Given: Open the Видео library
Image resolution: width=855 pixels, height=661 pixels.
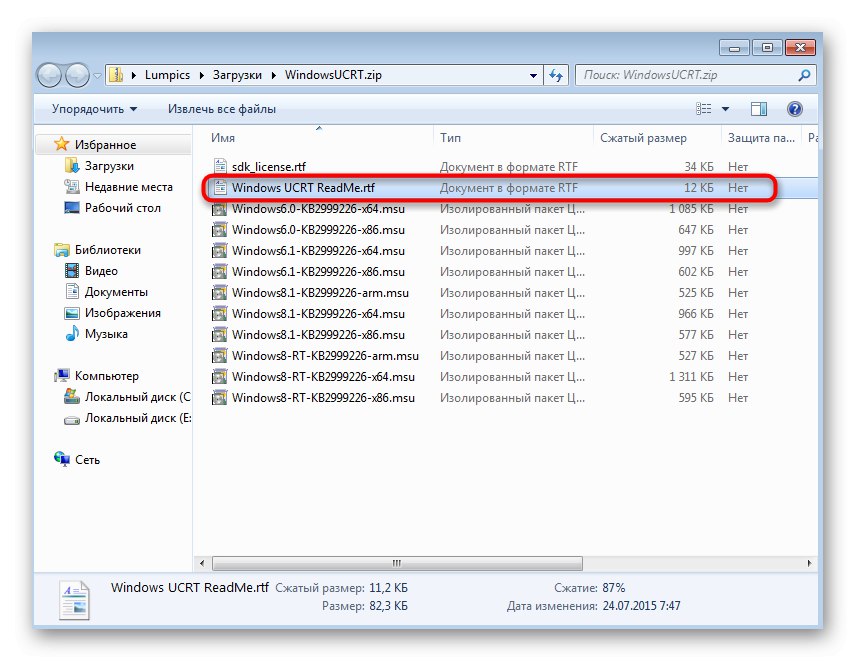Looking at the screenshot, I should click(101, 271).
